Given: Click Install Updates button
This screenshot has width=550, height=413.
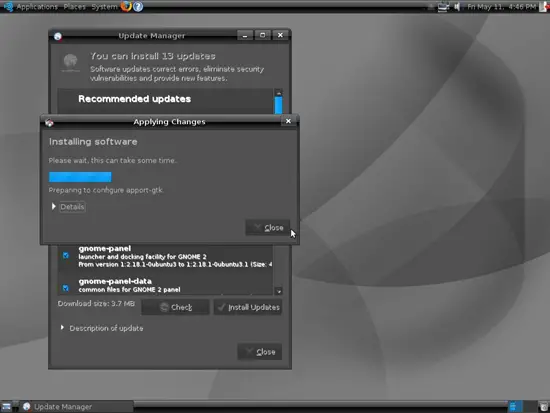Looking at the screenshot, I should click(248, 307).
